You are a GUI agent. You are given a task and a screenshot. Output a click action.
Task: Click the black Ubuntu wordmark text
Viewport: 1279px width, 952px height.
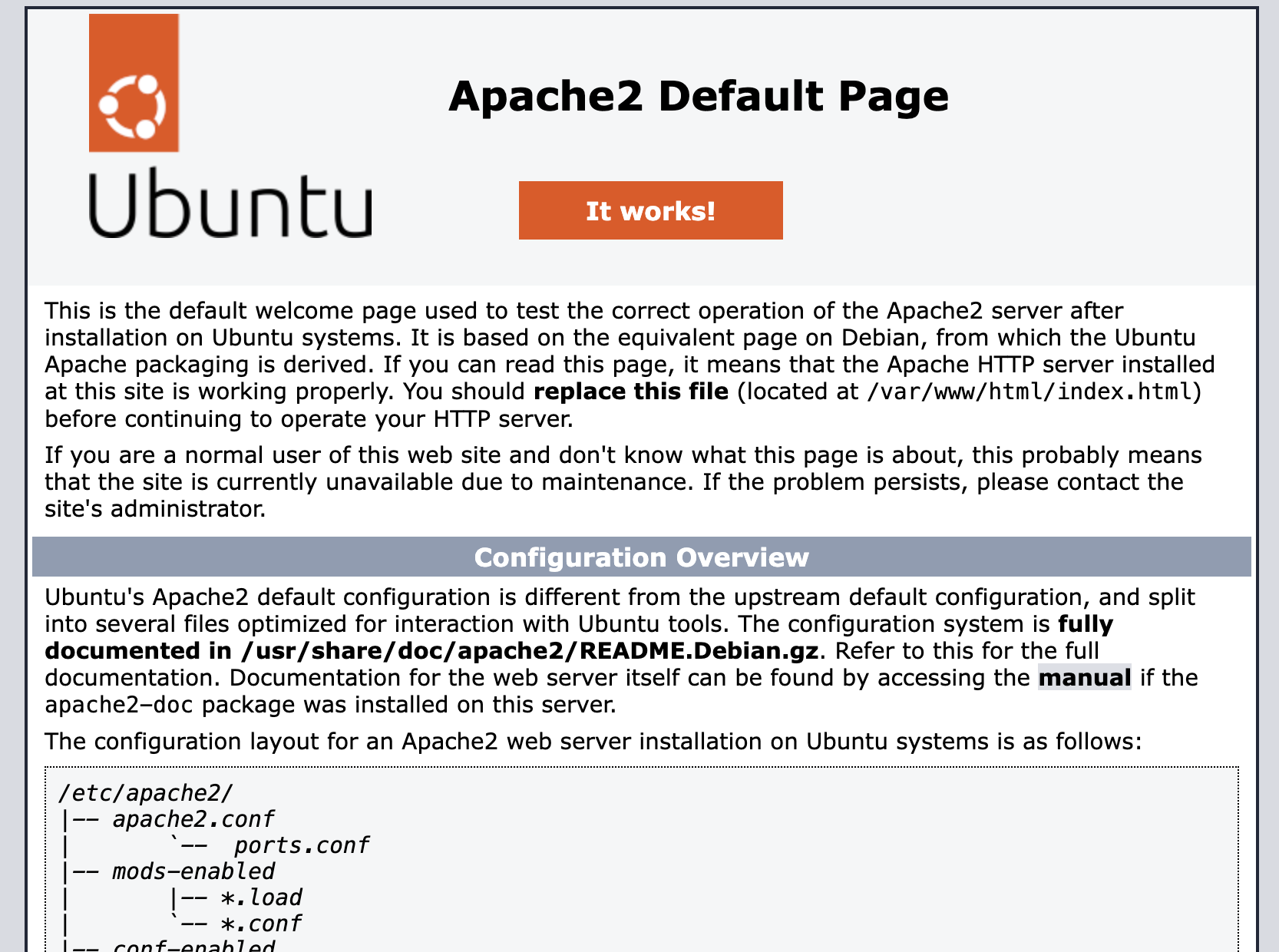[230, 205]
